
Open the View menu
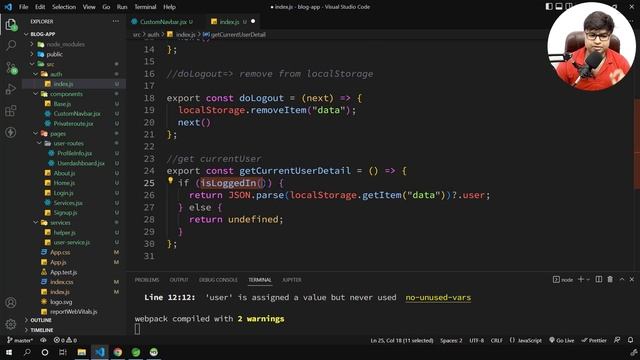tap(89, 7)
